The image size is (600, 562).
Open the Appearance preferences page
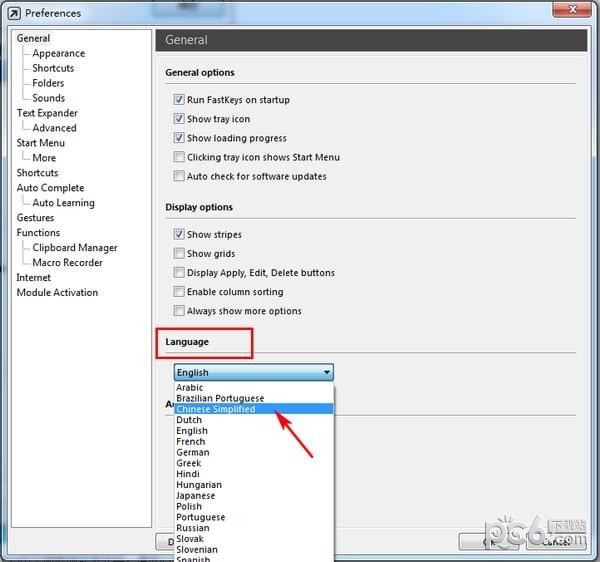tap(58, 53)
